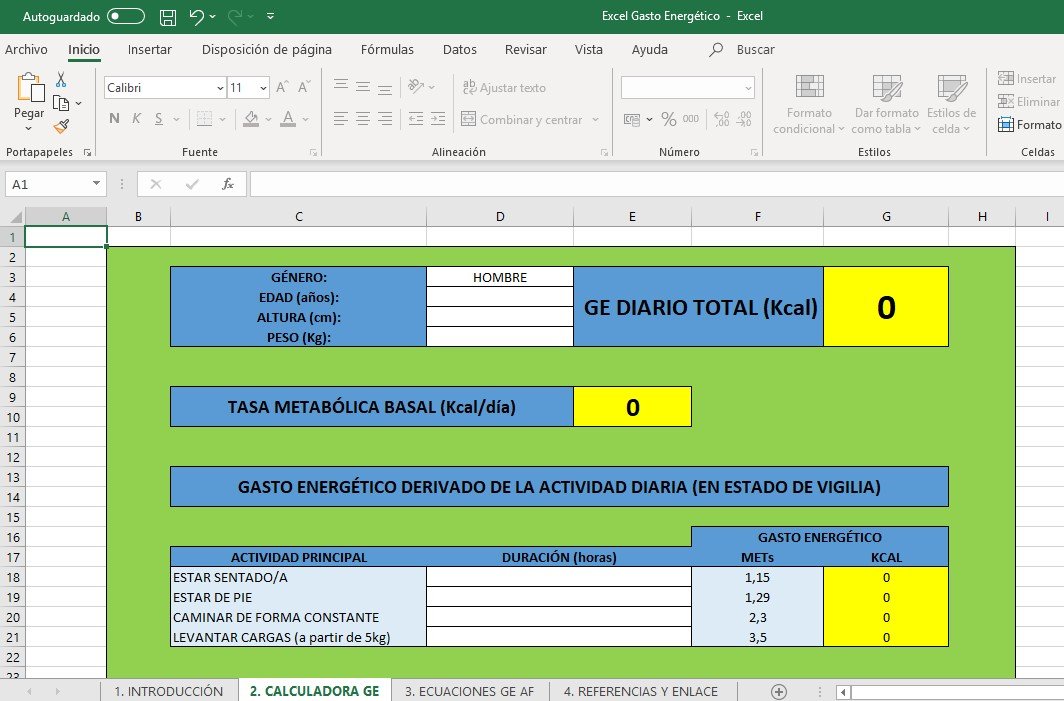Click the yellow Tasa Metabólica Basal result cell
The height and width of the screenshot is (701, 1064).
pyautogui.click(x=632, y=406)
